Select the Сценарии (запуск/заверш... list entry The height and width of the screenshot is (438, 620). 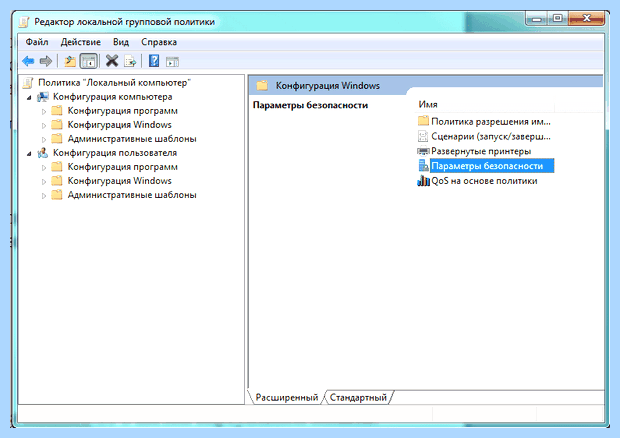491,136
